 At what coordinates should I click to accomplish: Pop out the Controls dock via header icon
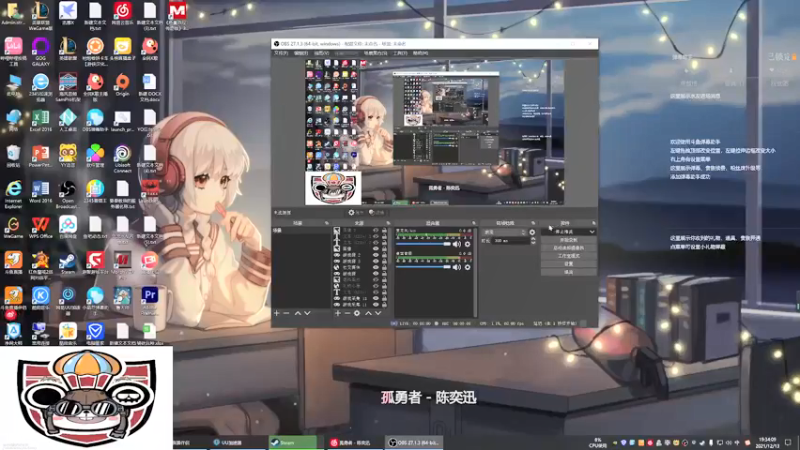point(594,223)
